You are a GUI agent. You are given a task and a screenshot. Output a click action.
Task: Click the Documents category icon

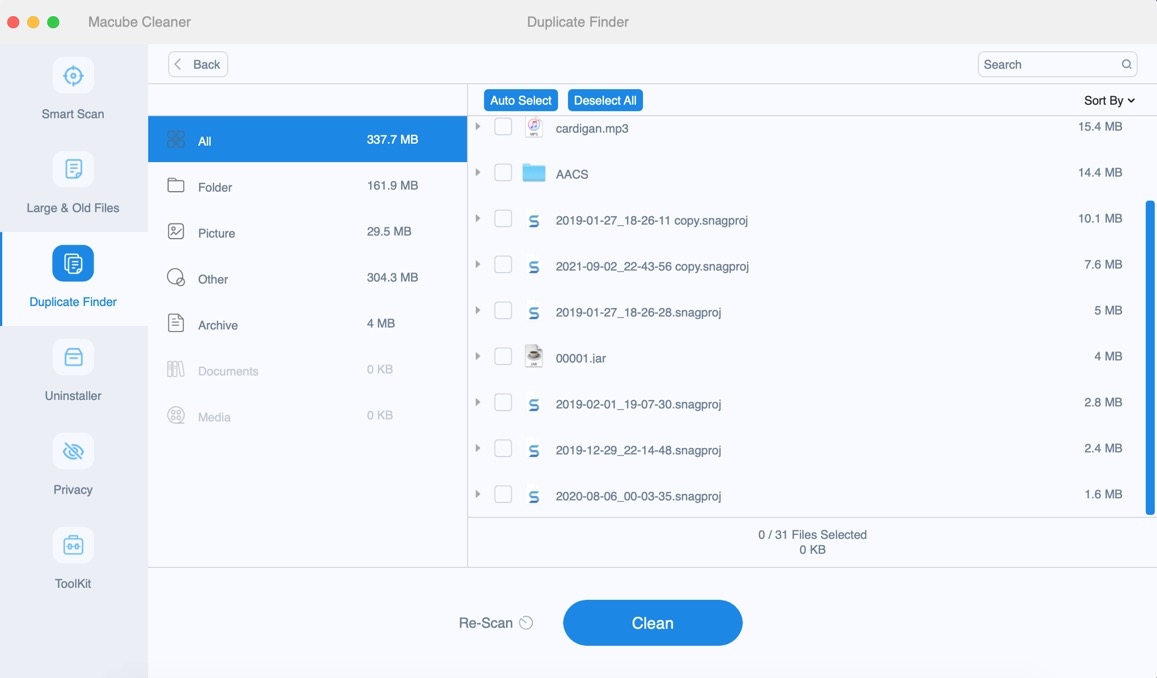(x=176, y=369)
